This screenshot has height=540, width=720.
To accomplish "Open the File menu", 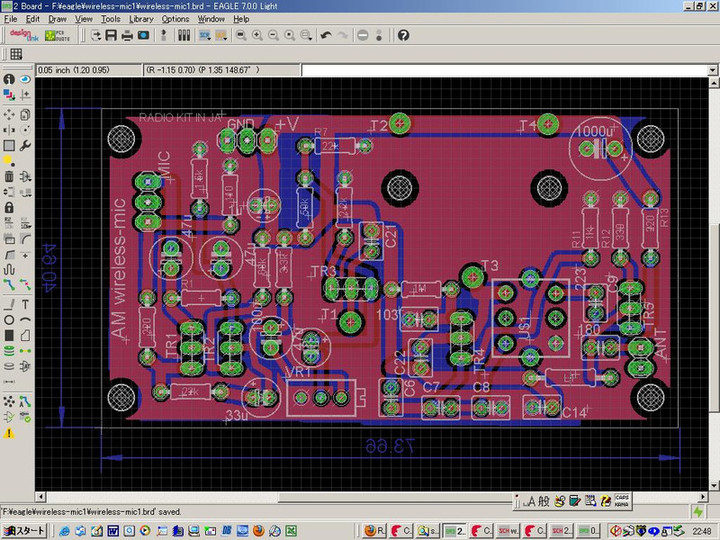I will coord(11,19).
